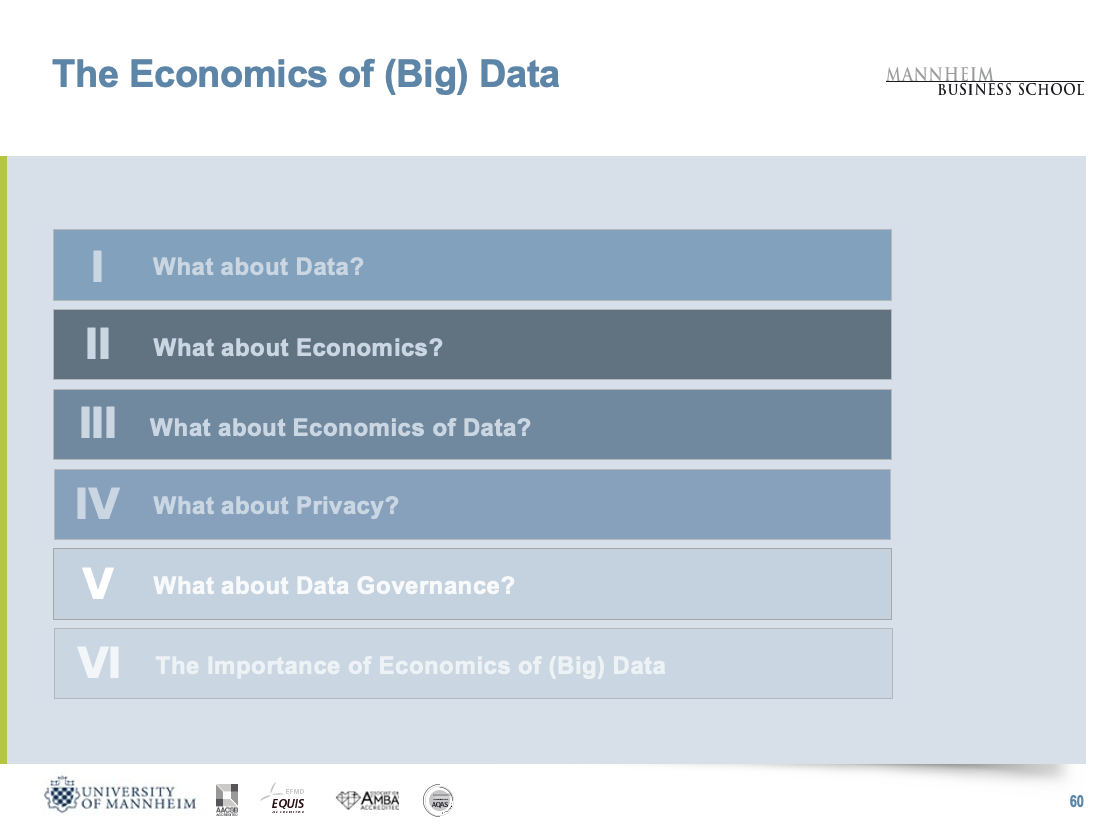Image resolution: width=1120 pixels, height=834 pixels.
Task: Click the slide page number 60
Action: [x=1076, y=802]
